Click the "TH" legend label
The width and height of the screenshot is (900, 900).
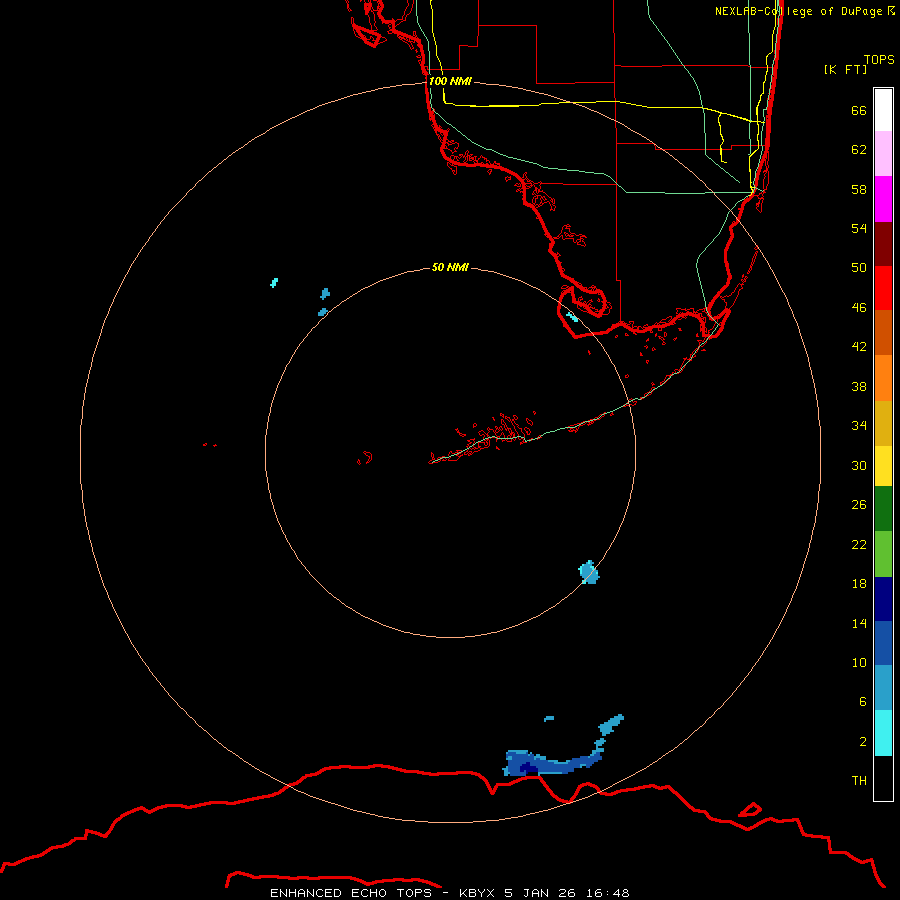tap(859, 781)
